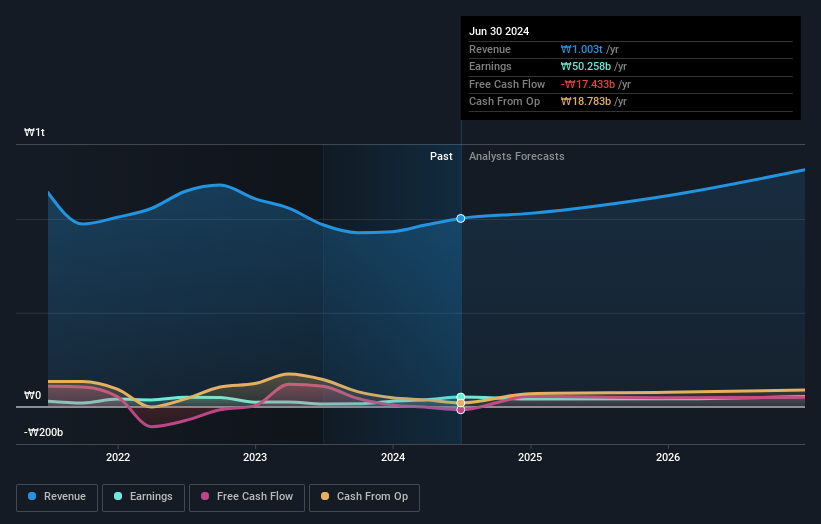The width and height of the screenshot is (821, 524).
Task: Click the ₩18.783b cash from op value
Action: click(x=585, y=102)
